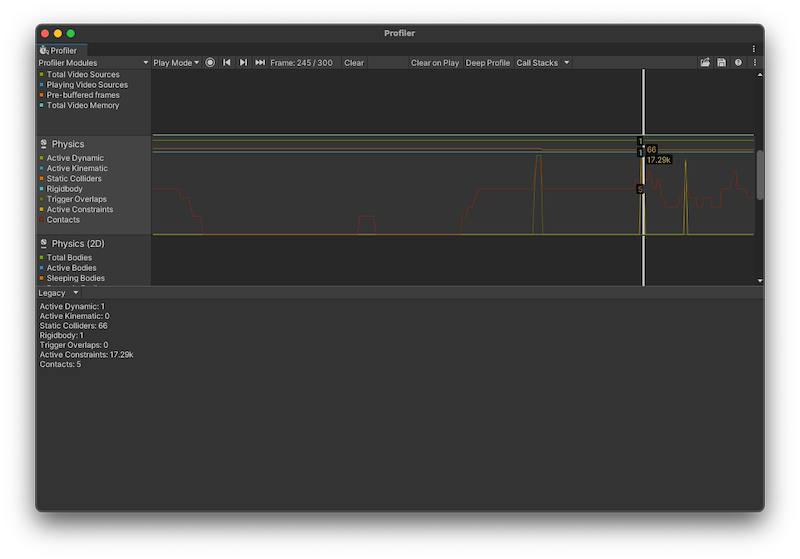Step to the previous frame
The height and width of the screenshot is (559, 800).
(x=227, y=63)
